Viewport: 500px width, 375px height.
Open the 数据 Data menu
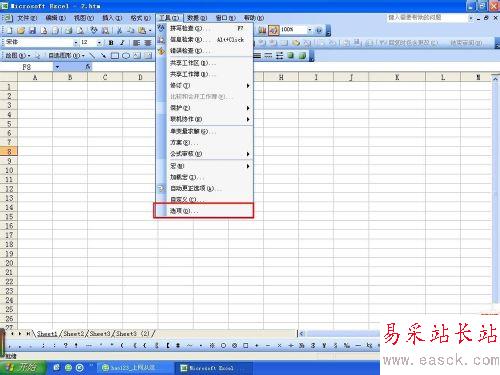[x=197, y=18]
